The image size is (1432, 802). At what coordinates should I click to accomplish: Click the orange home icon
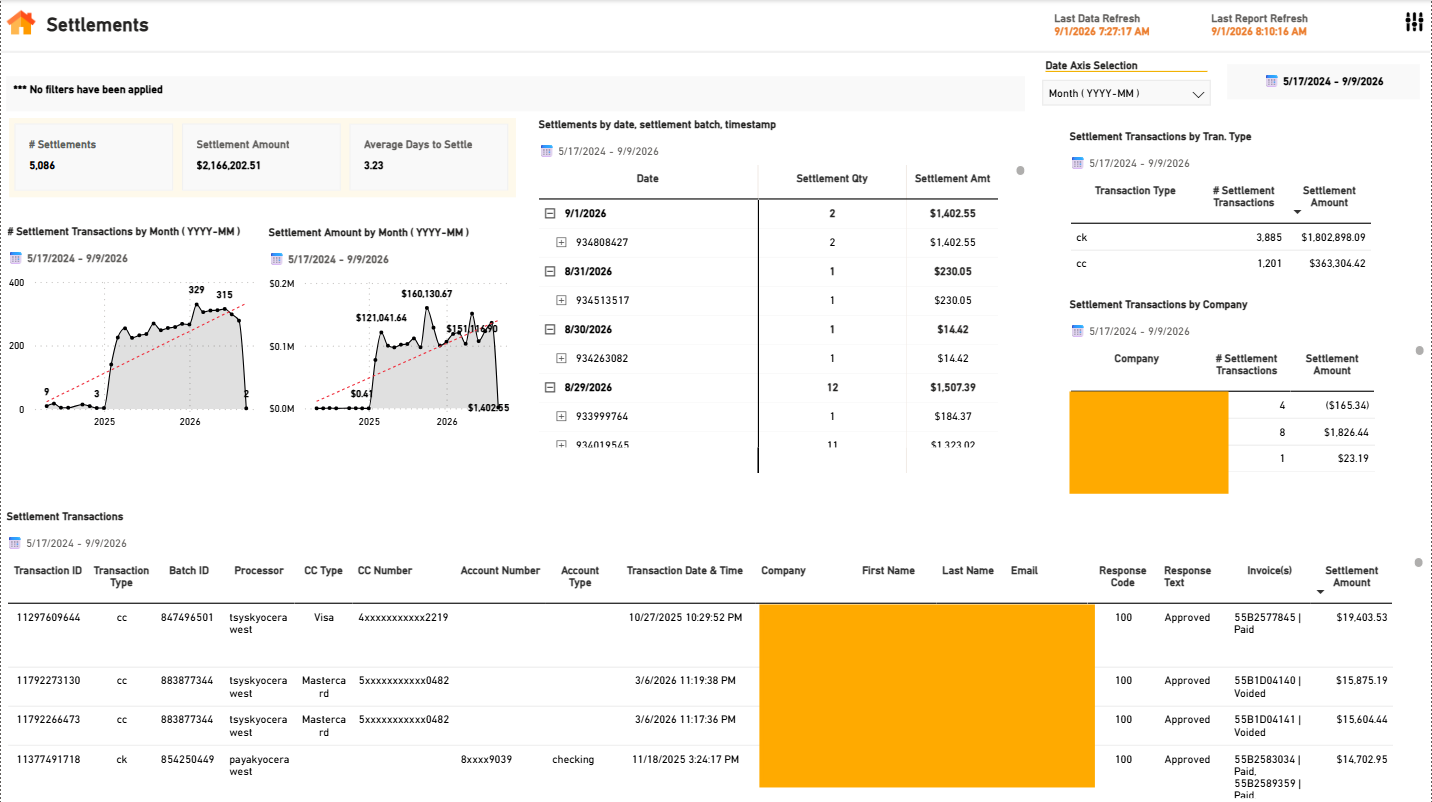pyautogui.click(x=21, y=23)
